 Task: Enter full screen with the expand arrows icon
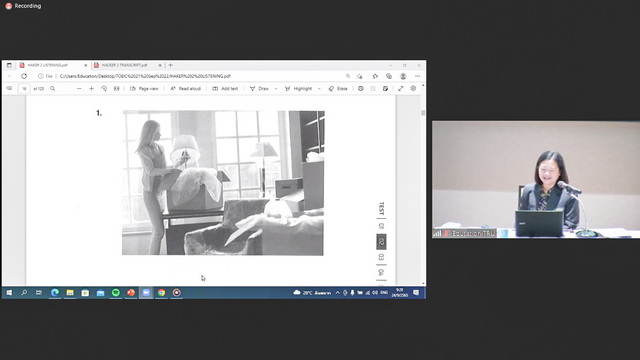[x=401, y=89]
